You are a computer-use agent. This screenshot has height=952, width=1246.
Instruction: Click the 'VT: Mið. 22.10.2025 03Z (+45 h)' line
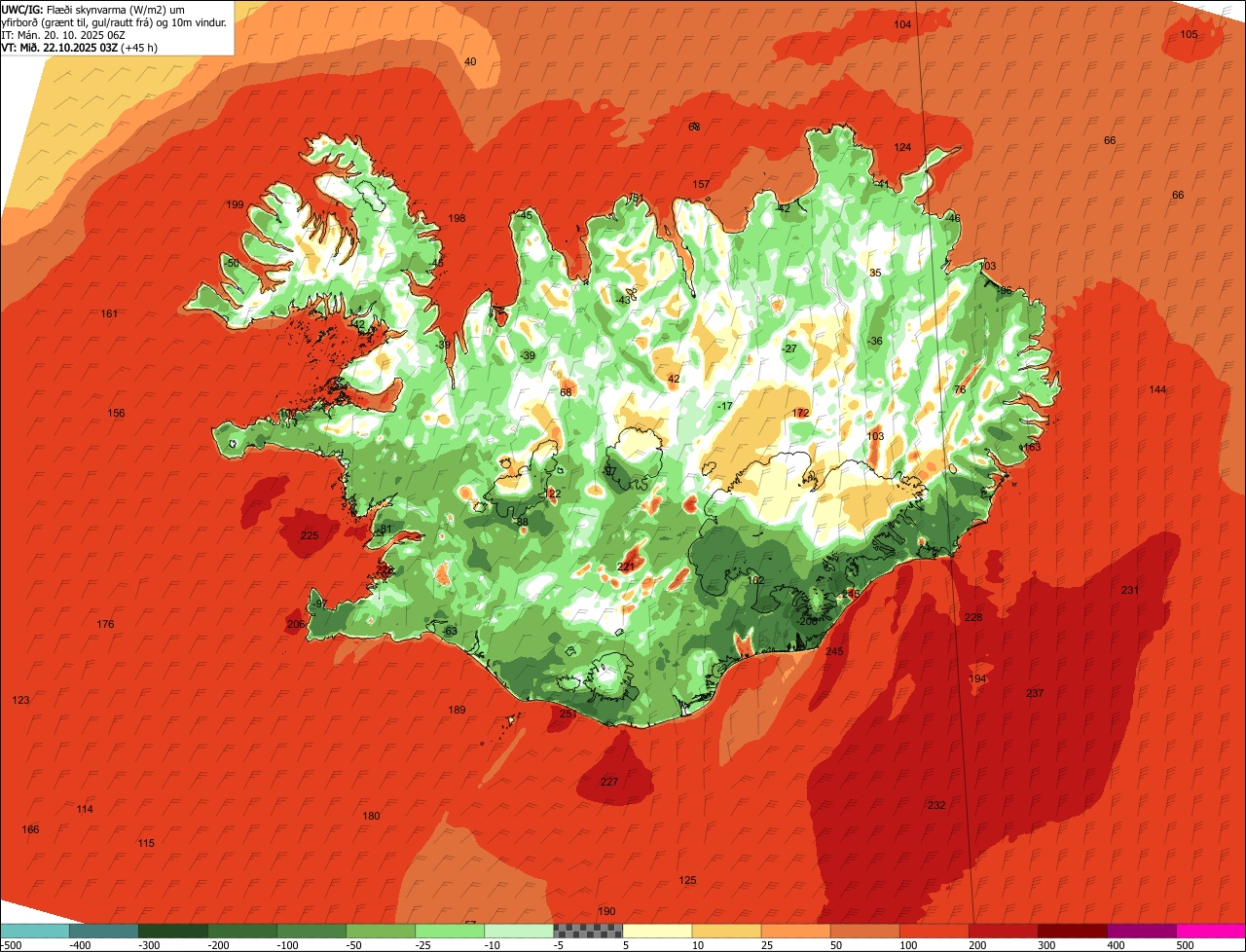coord(80,47)
